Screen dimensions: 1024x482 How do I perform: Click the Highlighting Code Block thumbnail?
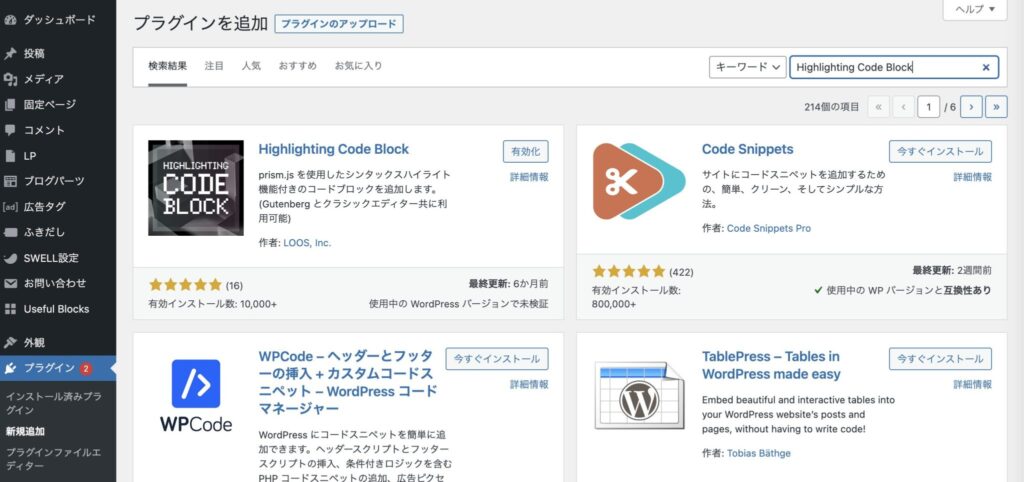(x=196, y=188)
